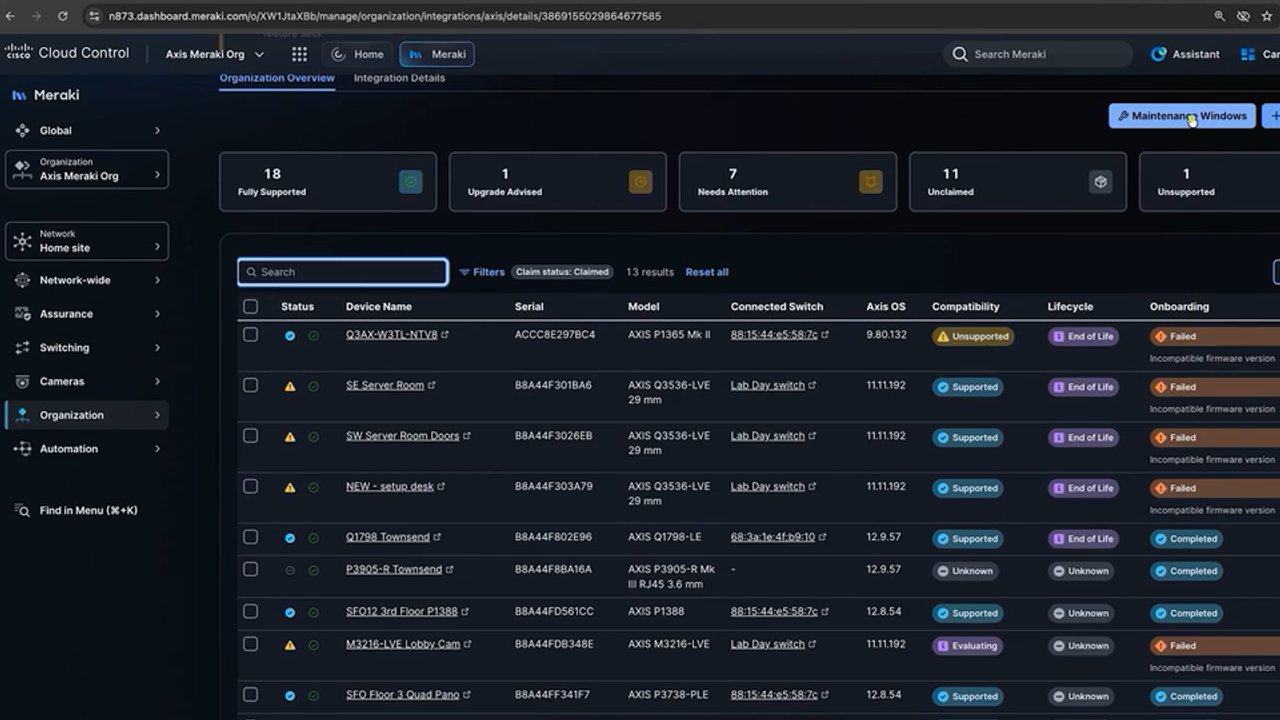1280x720 pixels.
Task: Check the box for M3216-LVE Lobby Cam row
Action: (x=250, y=644)
